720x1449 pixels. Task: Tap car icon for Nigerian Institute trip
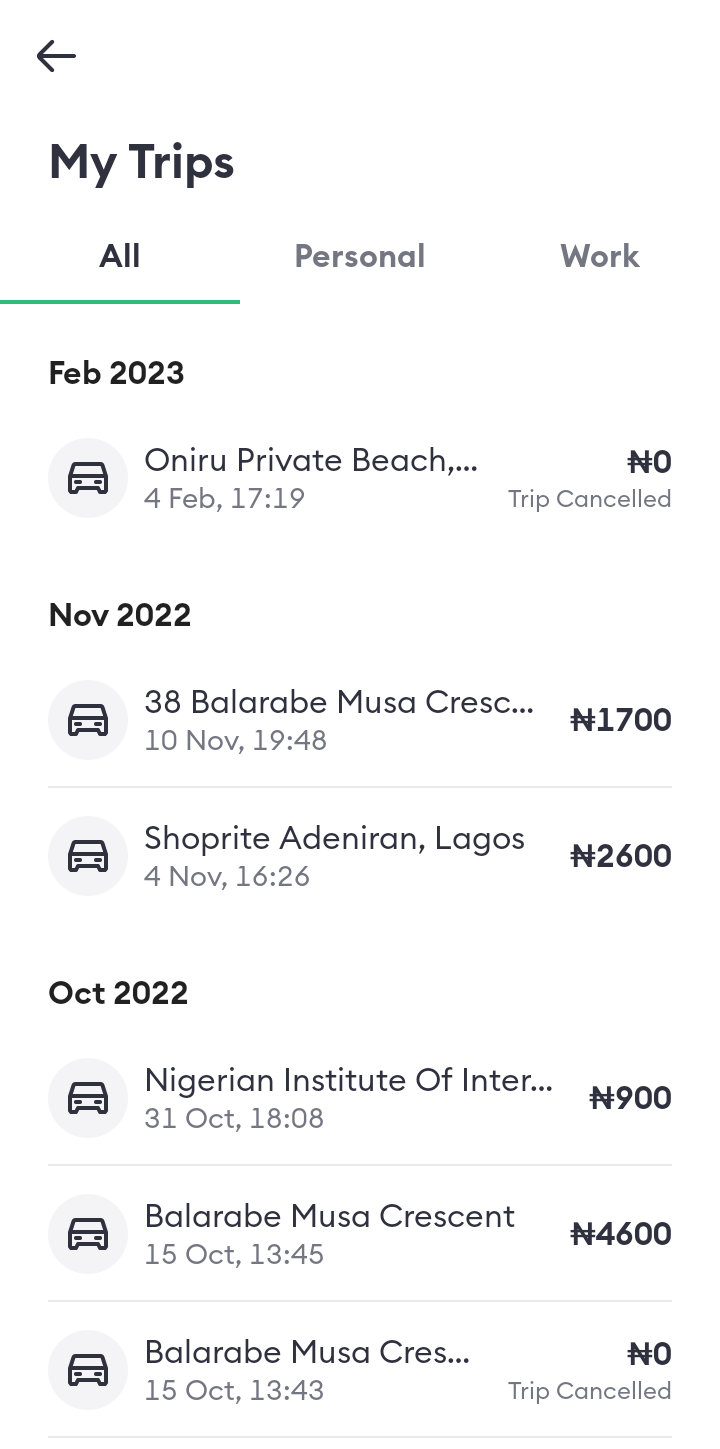[88, 1098]
